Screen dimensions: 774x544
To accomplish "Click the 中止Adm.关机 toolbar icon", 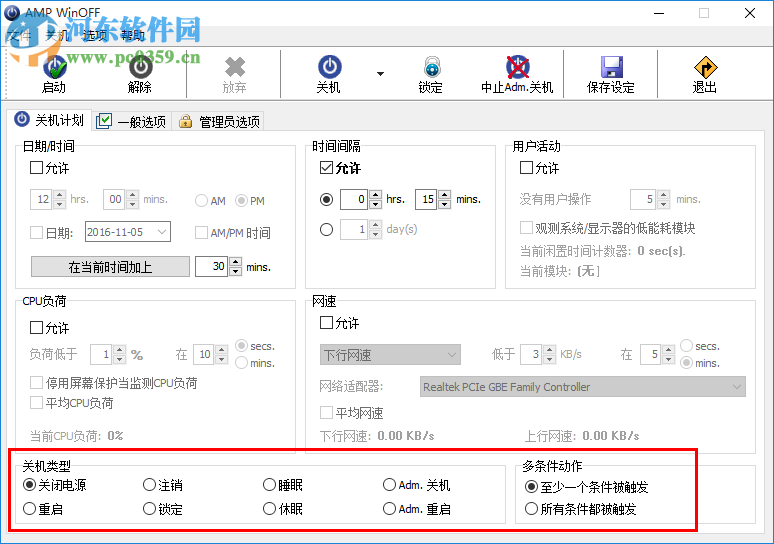I will click(x=517, y=67).
